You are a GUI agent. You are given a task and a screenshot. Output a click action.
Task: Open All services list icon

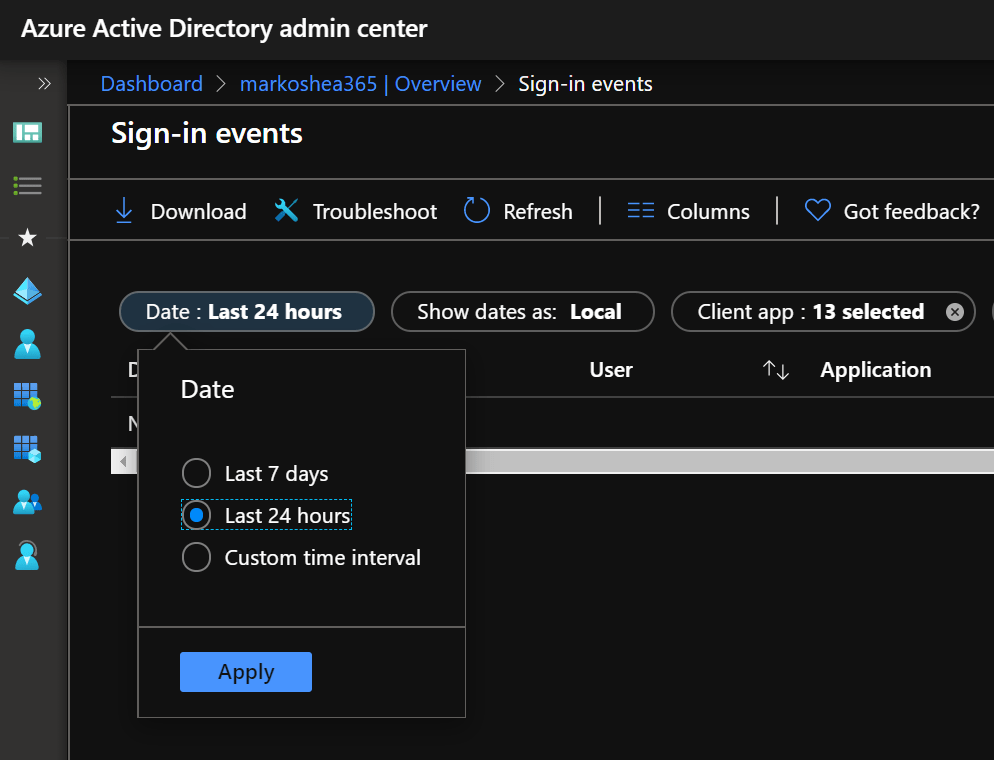tap(27, 185)
